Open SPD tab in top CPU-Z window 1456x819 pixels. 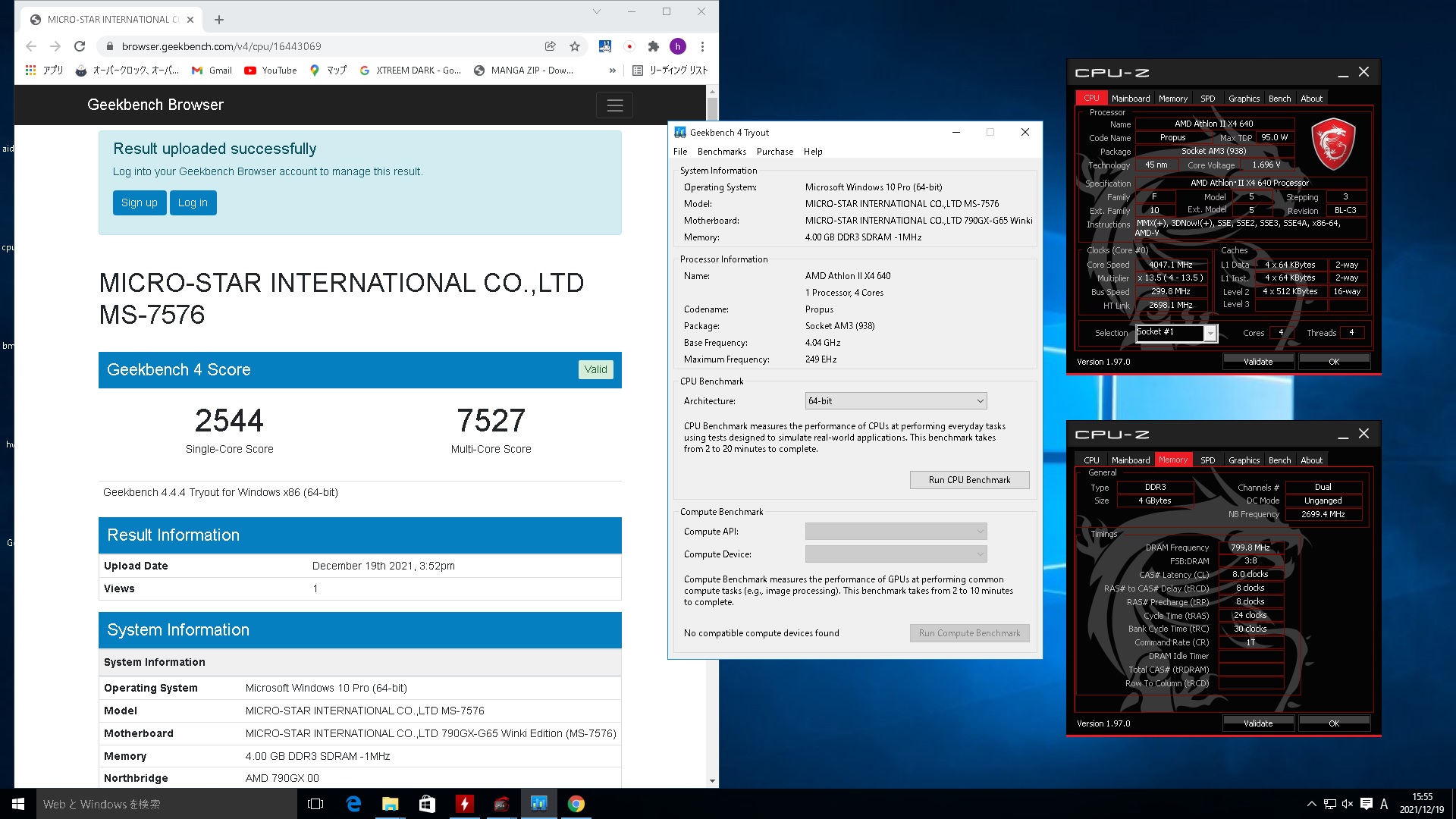1207,99
